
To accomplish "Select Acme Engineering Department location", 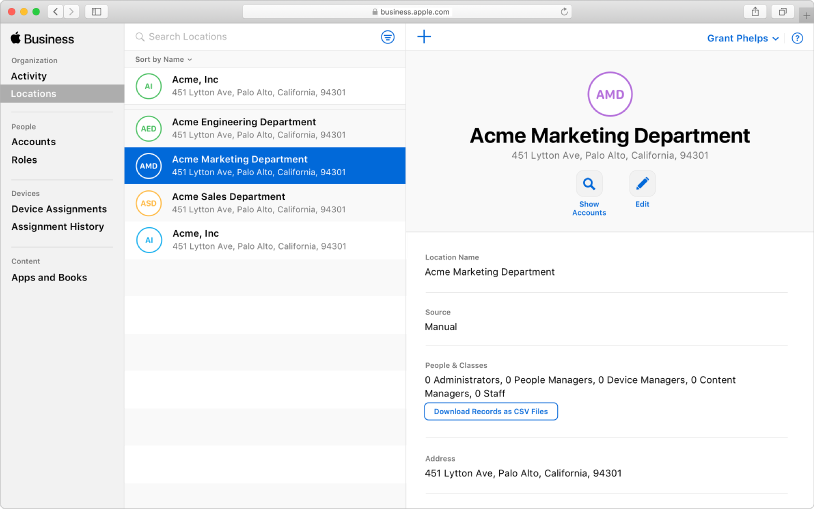I will (265, 128).
